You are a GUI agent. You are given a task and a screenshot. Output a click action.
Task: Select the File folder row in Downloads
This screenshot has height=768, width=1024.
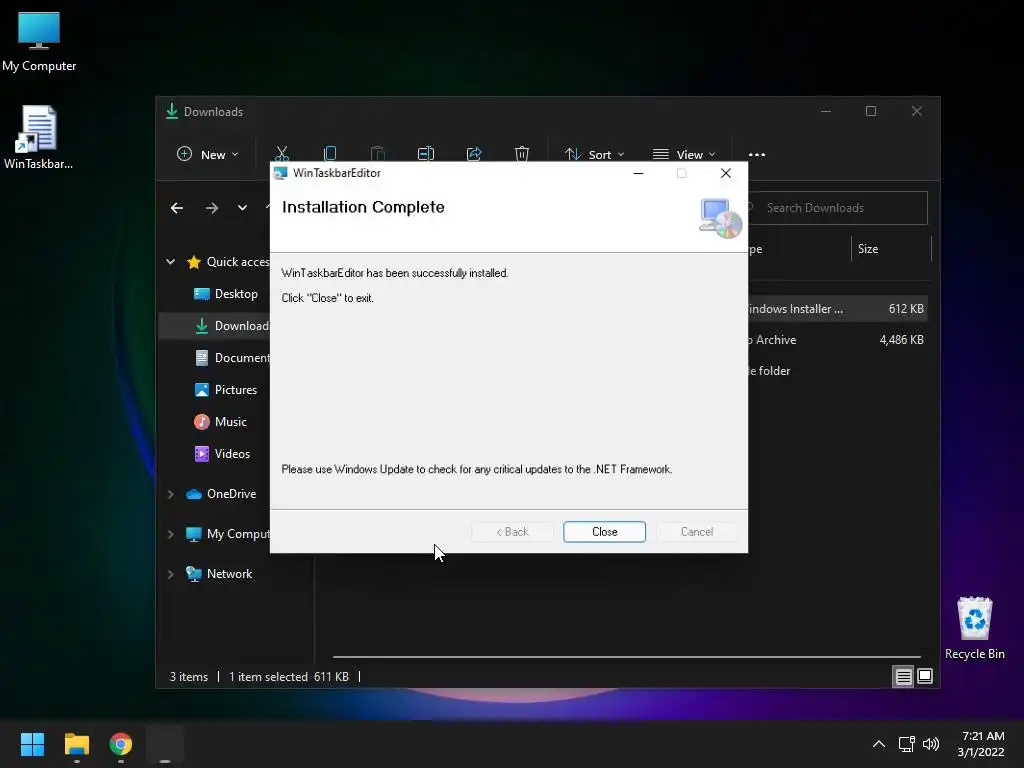pyautogui.click(x=838, y=370)
